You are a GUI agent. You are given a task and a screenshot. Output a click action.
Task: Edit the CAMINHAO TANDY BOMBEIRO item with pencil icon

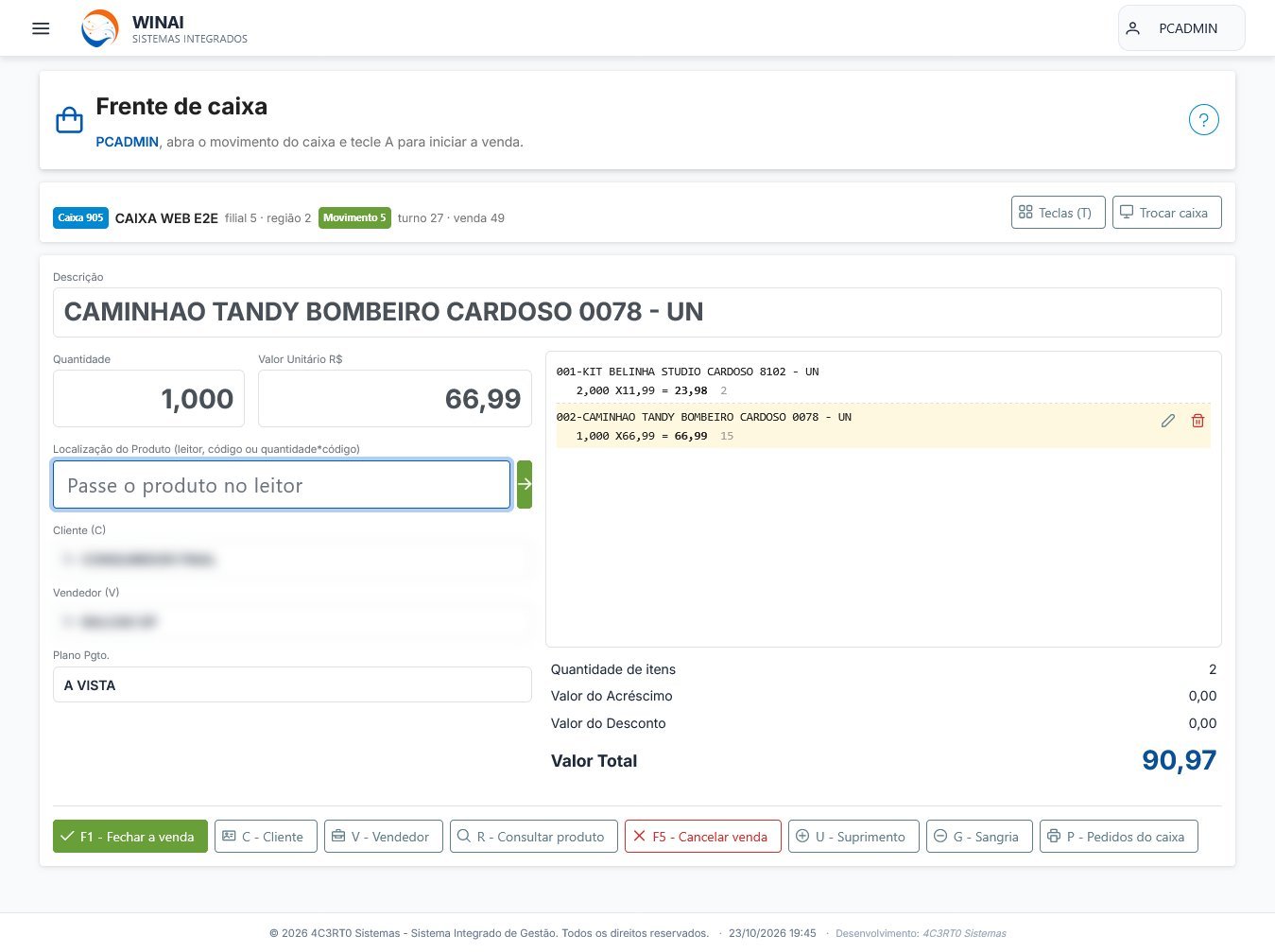tap(1168, 421)
